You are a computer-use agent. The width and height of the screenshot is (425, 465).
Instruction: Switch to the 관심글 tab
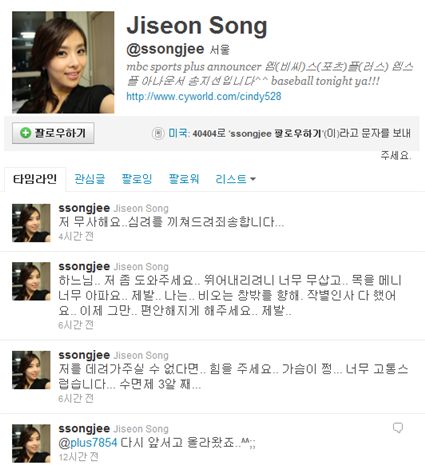pos(90,179)
